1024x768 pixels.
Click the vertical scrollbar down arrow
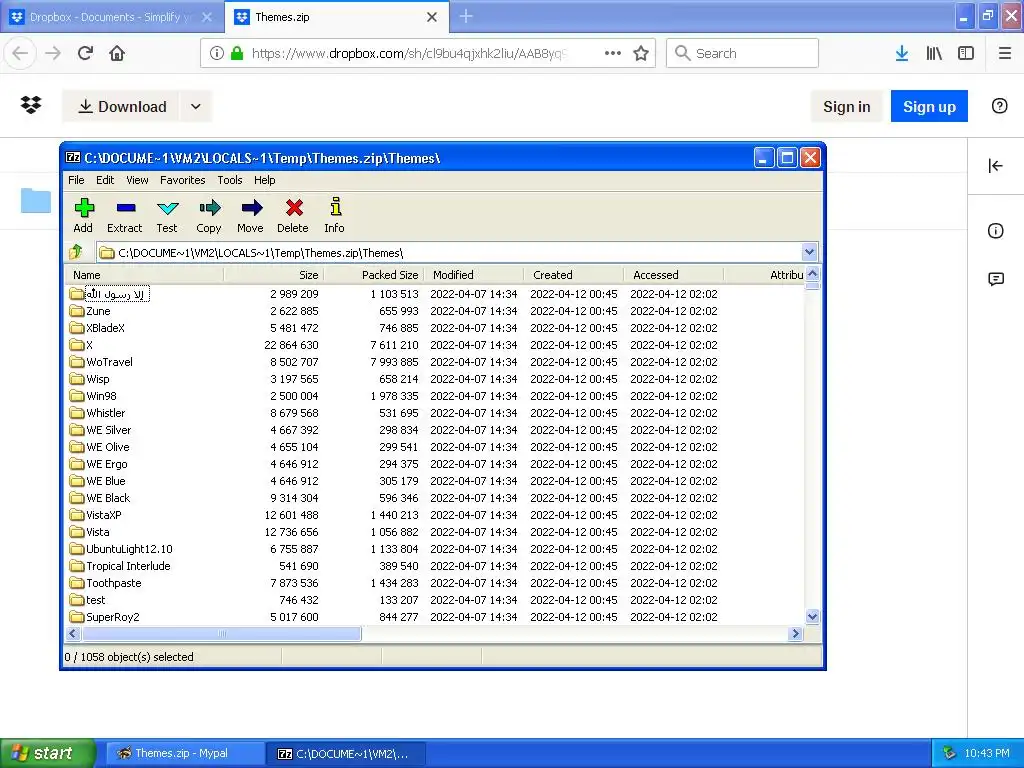pyautogui.click(x=812, y=616)
